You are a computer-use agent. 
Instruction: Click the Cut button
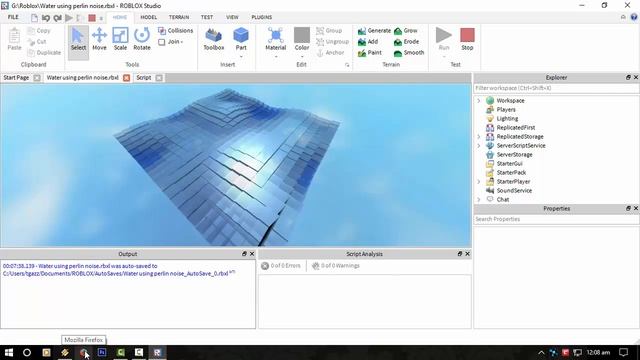coord(37,42)
